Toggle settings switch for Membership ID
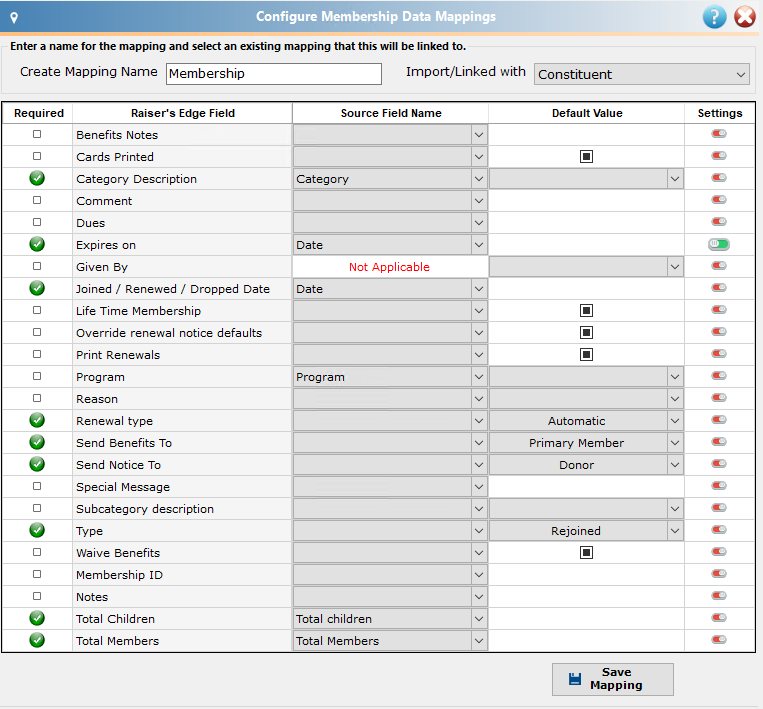This screenshot has width=763, height=709. click(719, 574)
